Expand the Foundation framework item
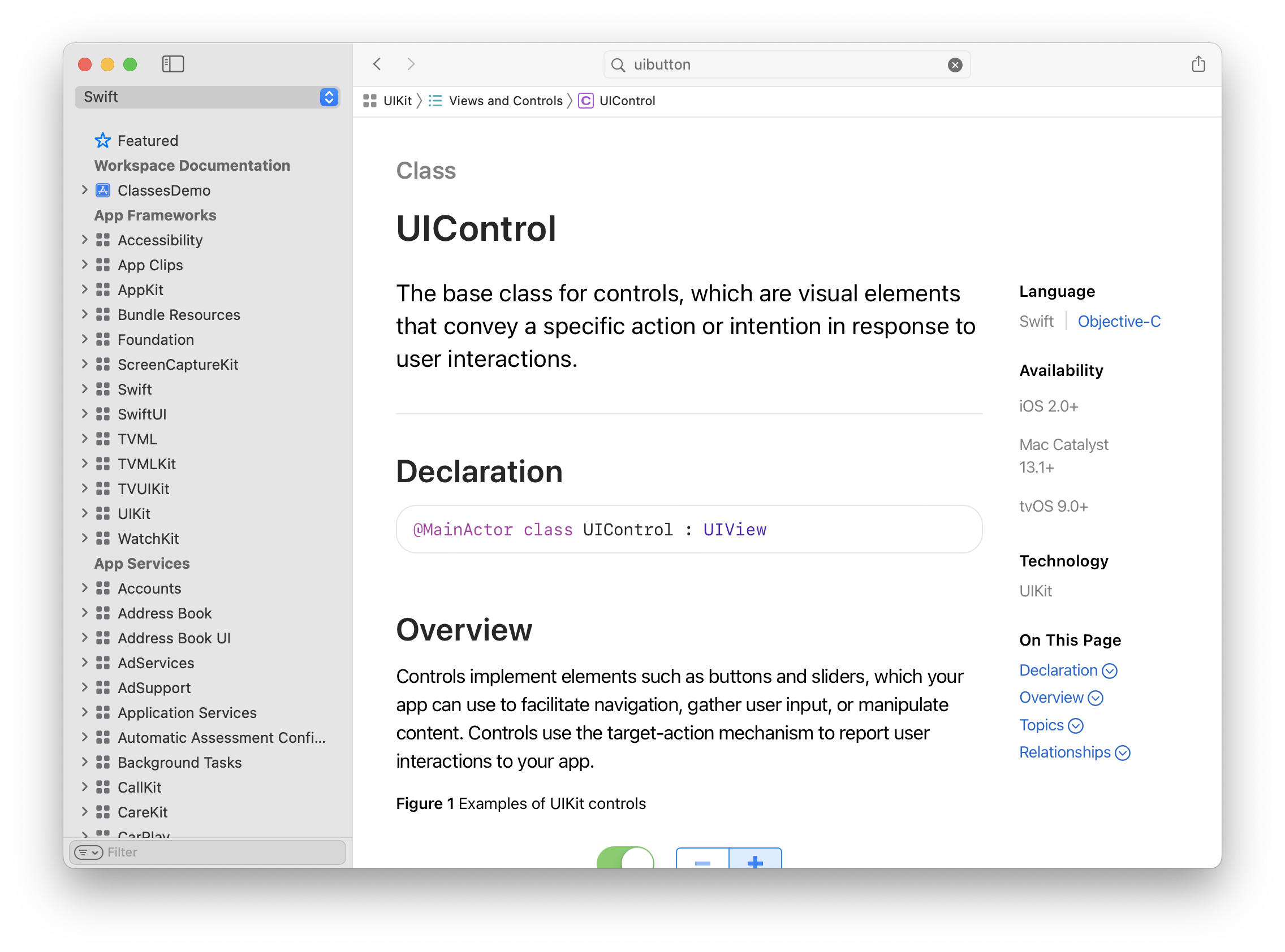Image resolution: width=1285 pixels, height=952 pixels. pos(85,339)
